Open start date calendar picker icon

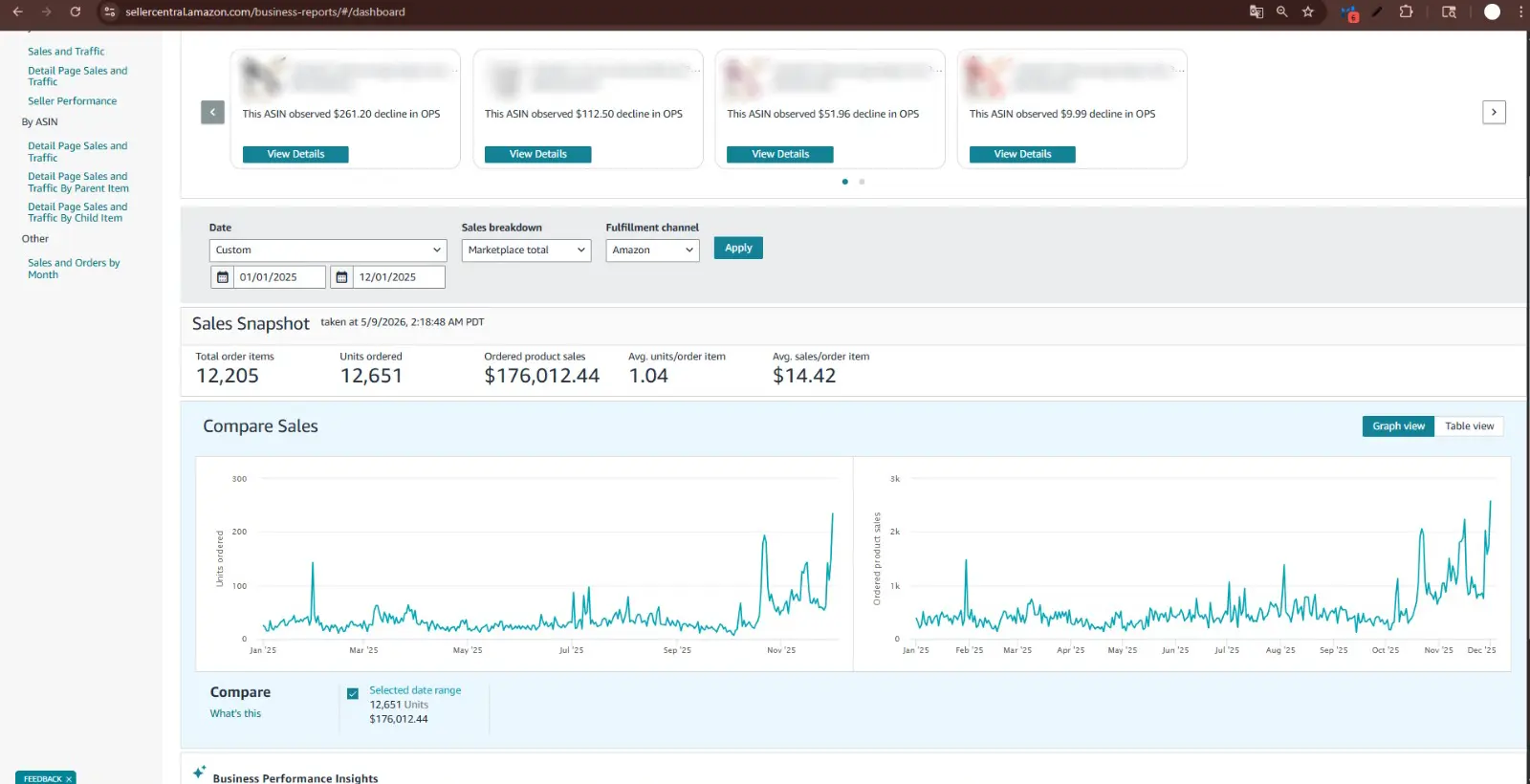[222, 277]
